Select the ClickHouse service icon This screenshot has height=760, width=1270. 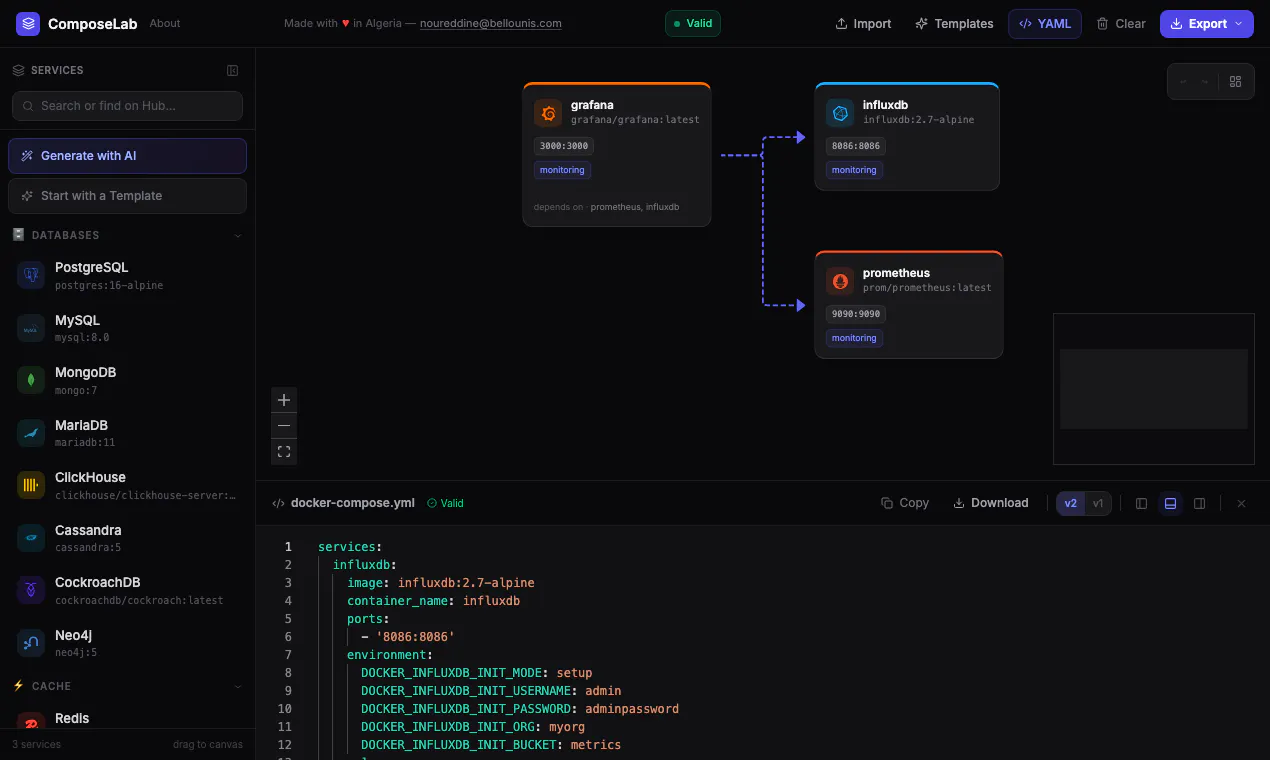31,485
